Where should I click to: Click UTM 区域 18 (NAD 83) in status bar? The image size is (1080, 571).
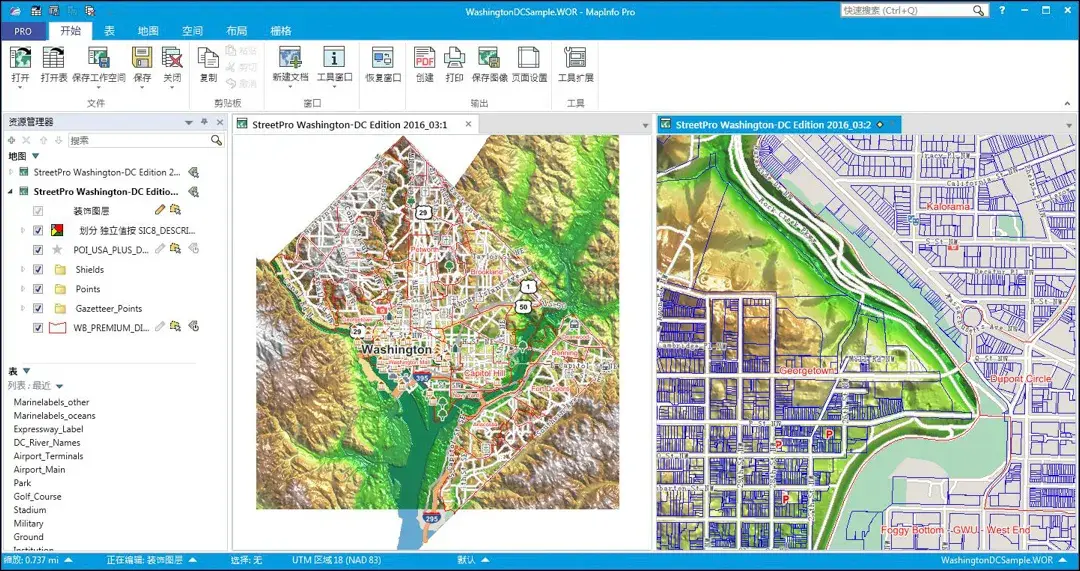[x=336, y=561]
